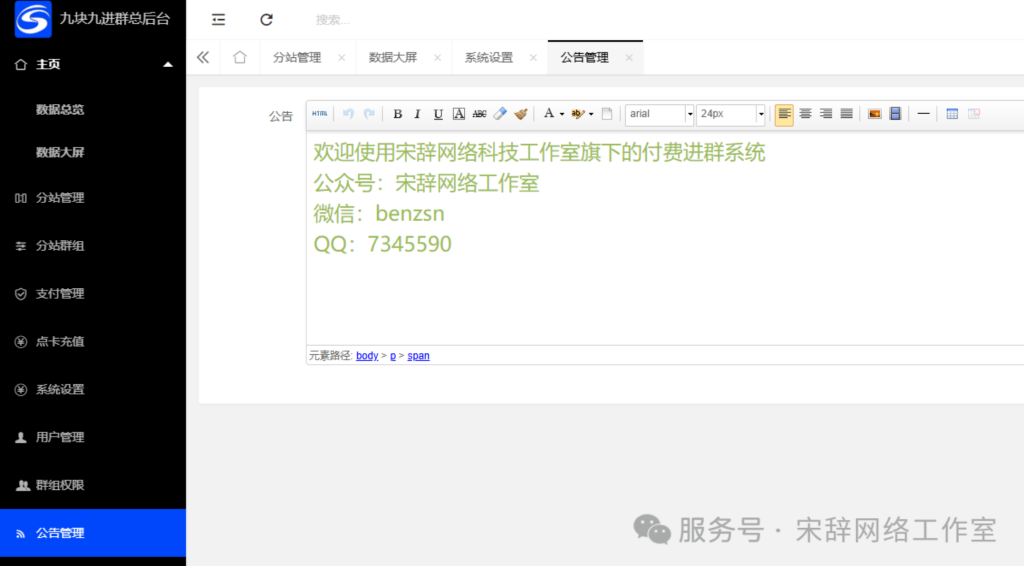The image size is (1024, 566).
Task: Open highlight color dropdown arrow
Action: click(591, 114)
